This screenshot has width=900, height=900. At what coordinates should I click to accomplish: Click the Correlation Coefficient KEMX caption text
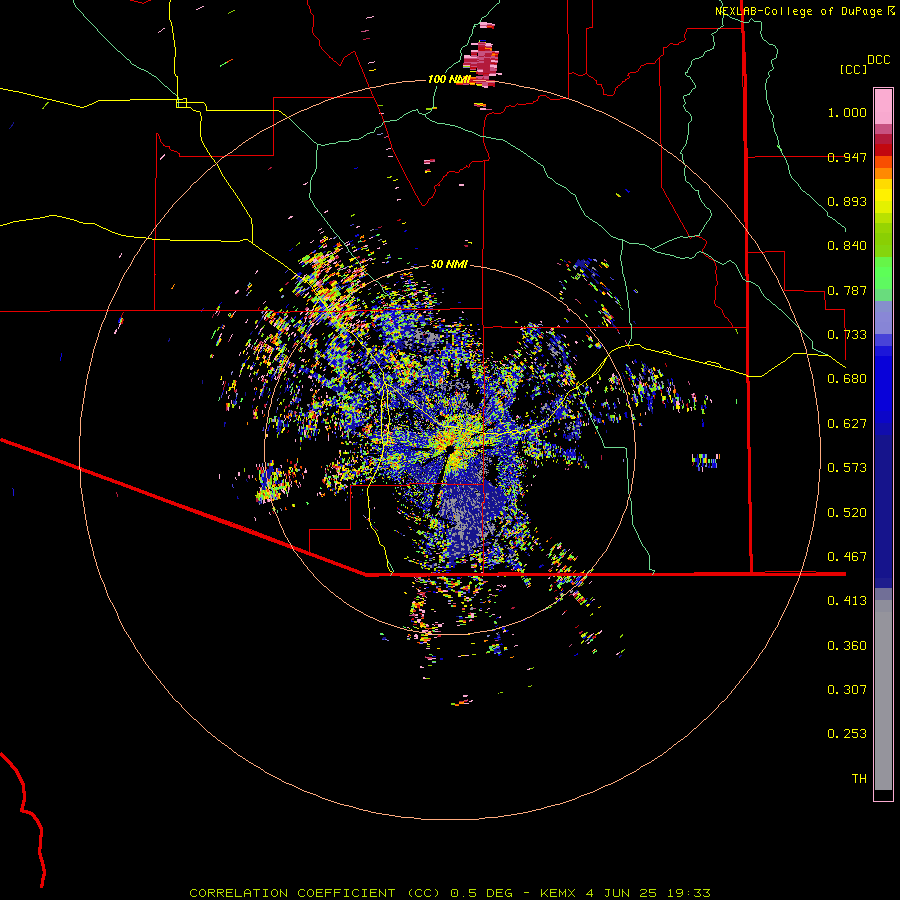click(450, 893)
